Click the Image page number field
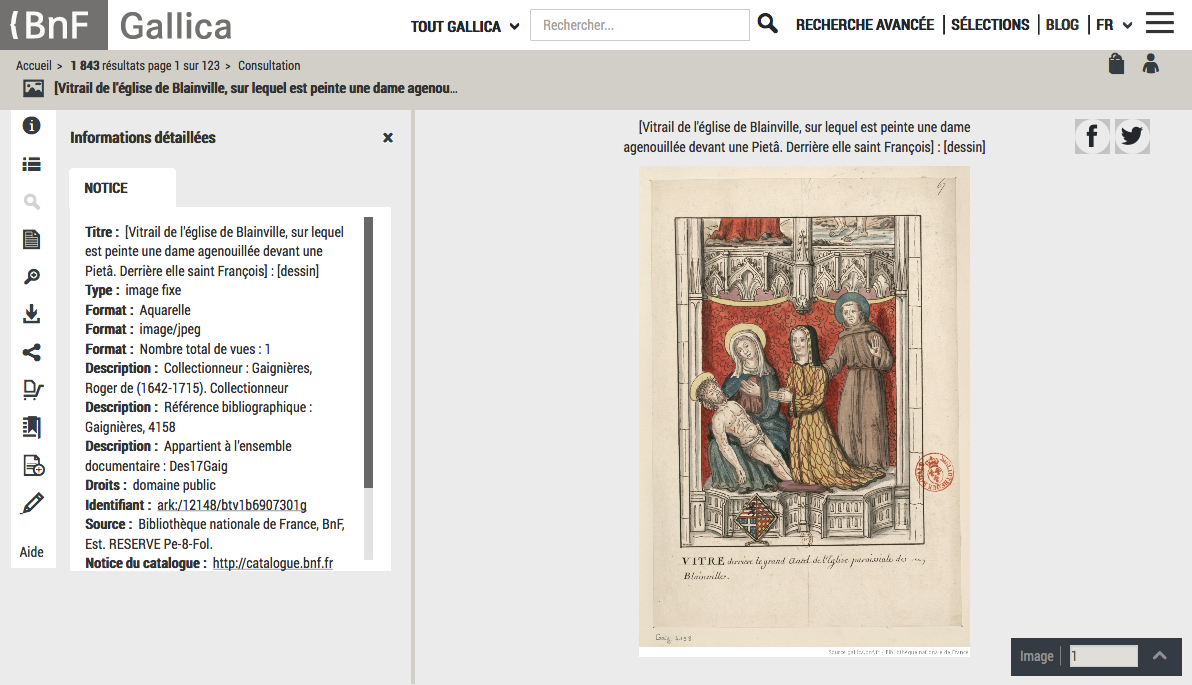 point(1104,656)
